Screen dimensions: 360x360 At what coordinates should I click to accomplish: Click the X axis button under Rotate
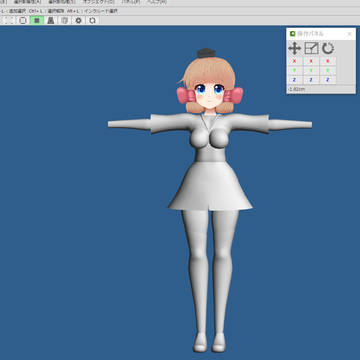click(328, 61)
